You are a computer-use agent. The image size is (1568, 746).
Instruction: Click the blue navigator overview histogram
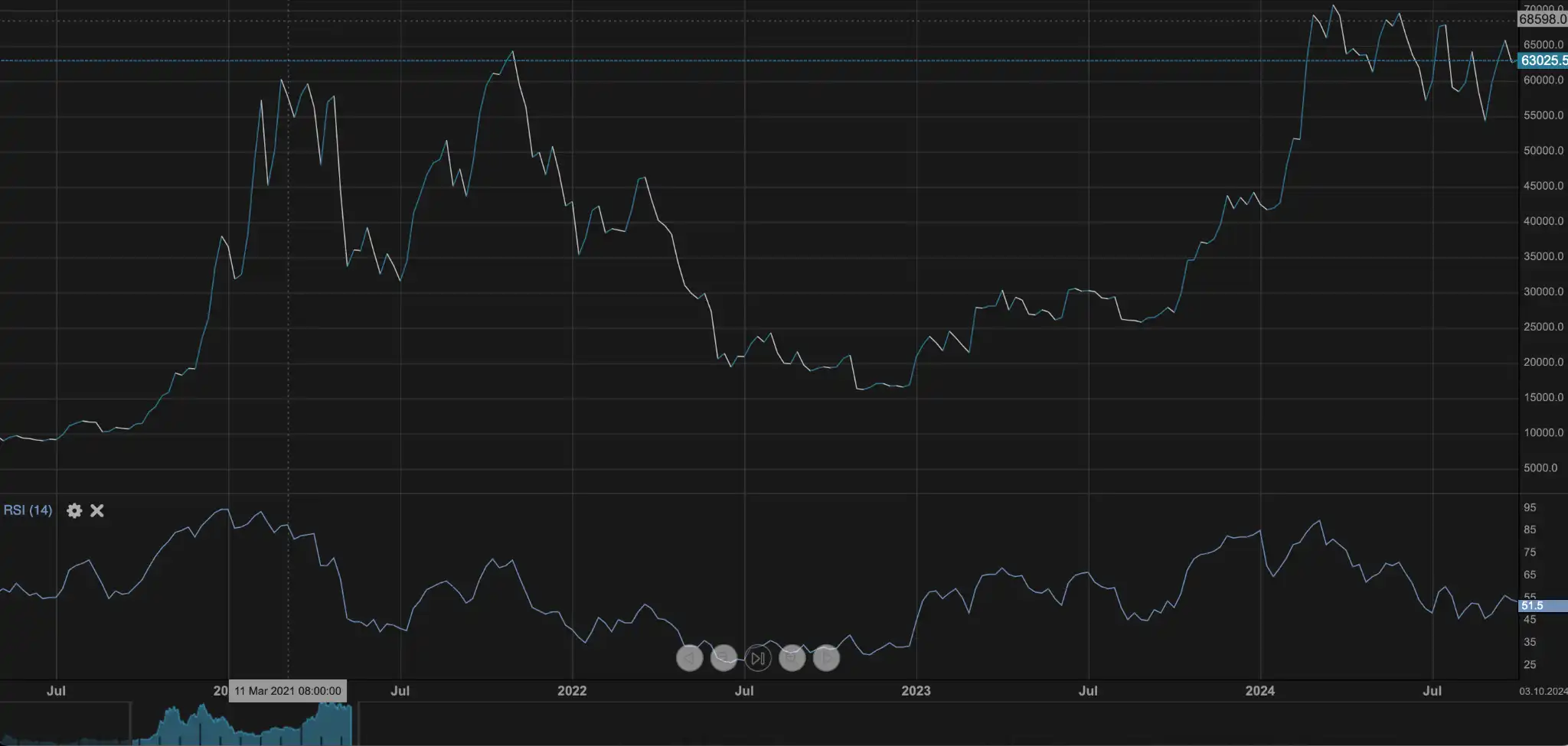tap(241, 727)
